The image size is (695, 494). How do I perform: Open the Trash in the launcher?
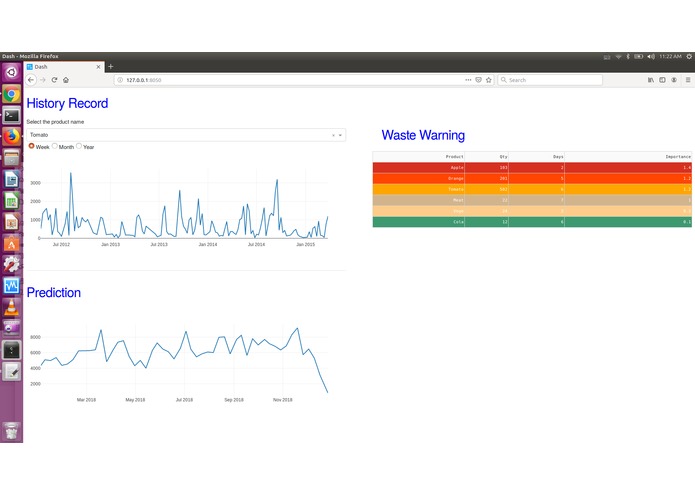pyautogui.click(x=12, y=432)
